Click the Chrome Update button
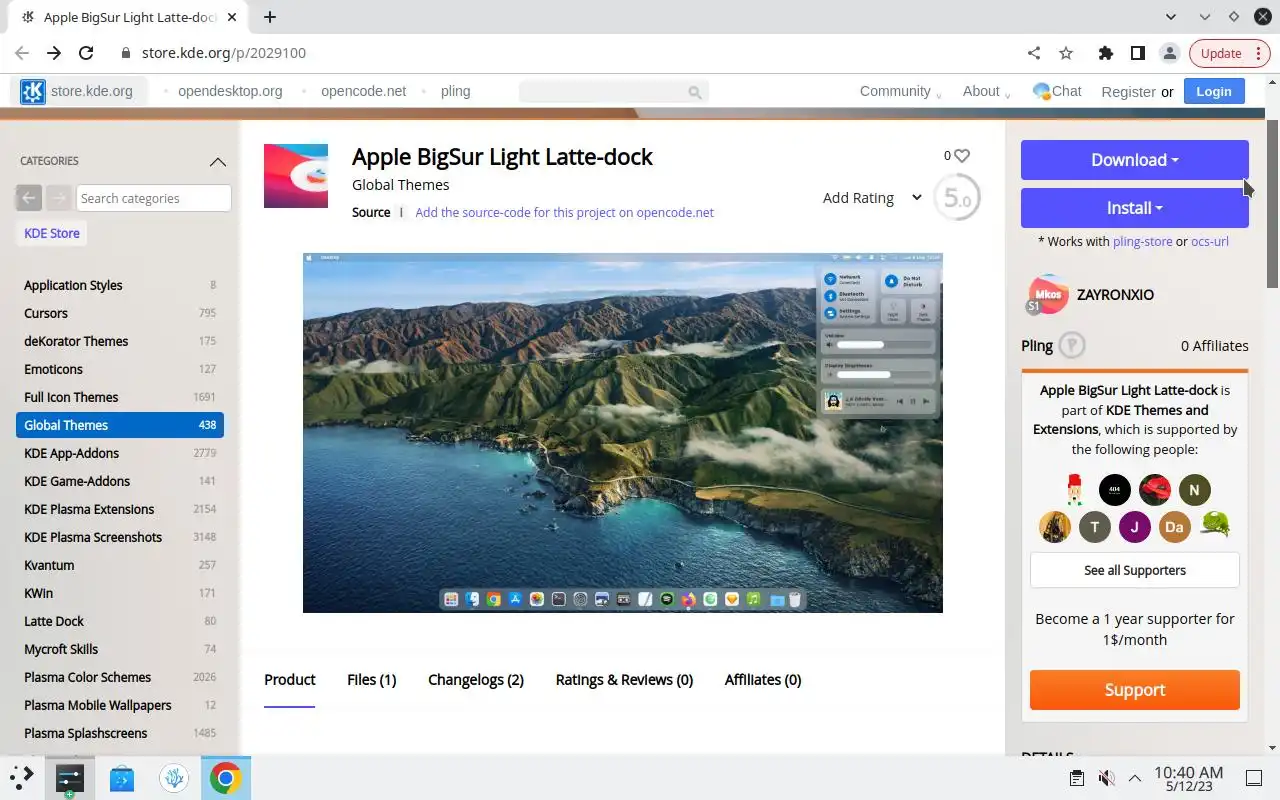This screenshot has width=1280, height=800. pos(1230,53)
